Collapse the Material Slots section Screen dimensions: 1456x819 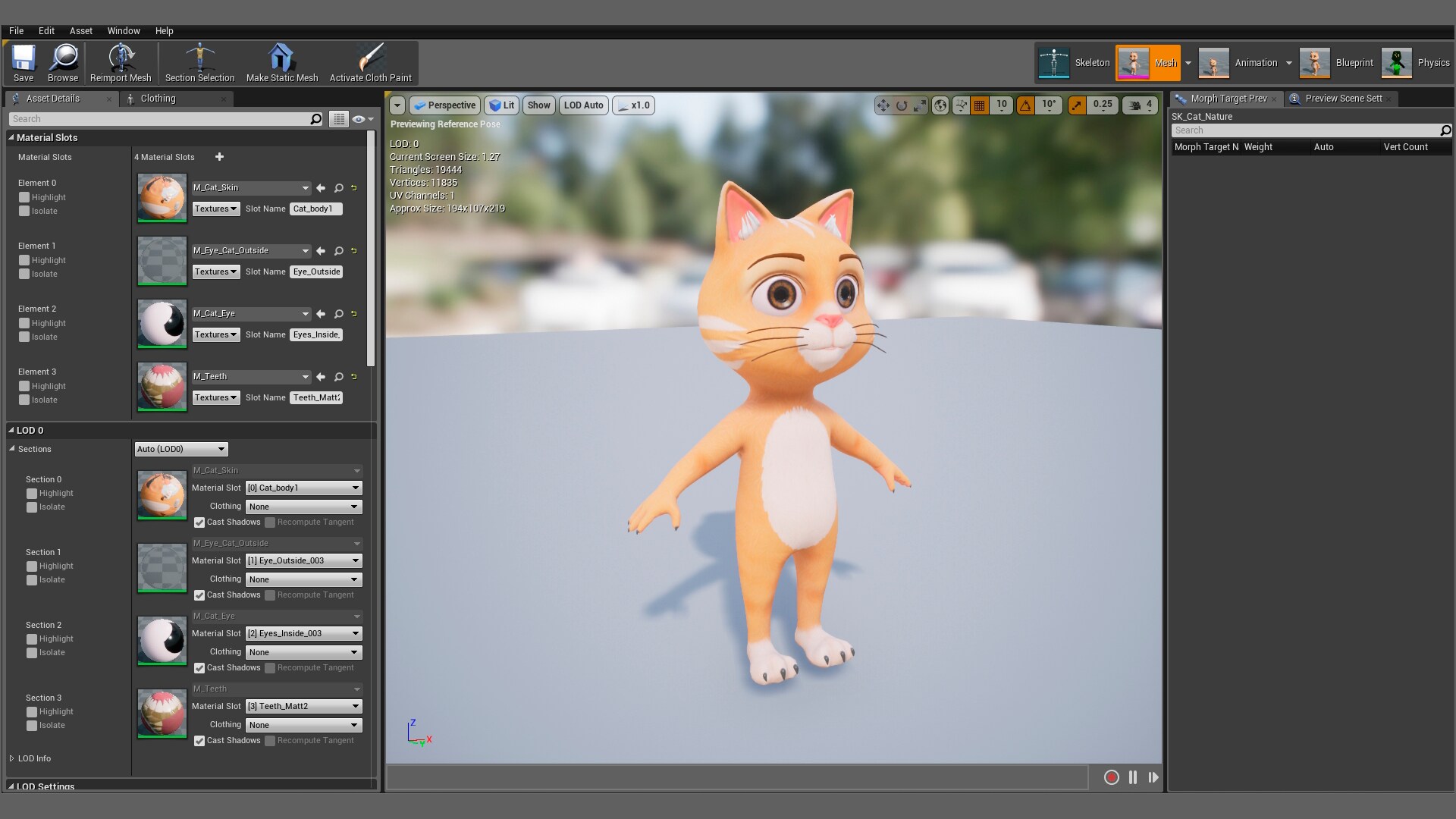pyautogui.click(x=11, y=137)
